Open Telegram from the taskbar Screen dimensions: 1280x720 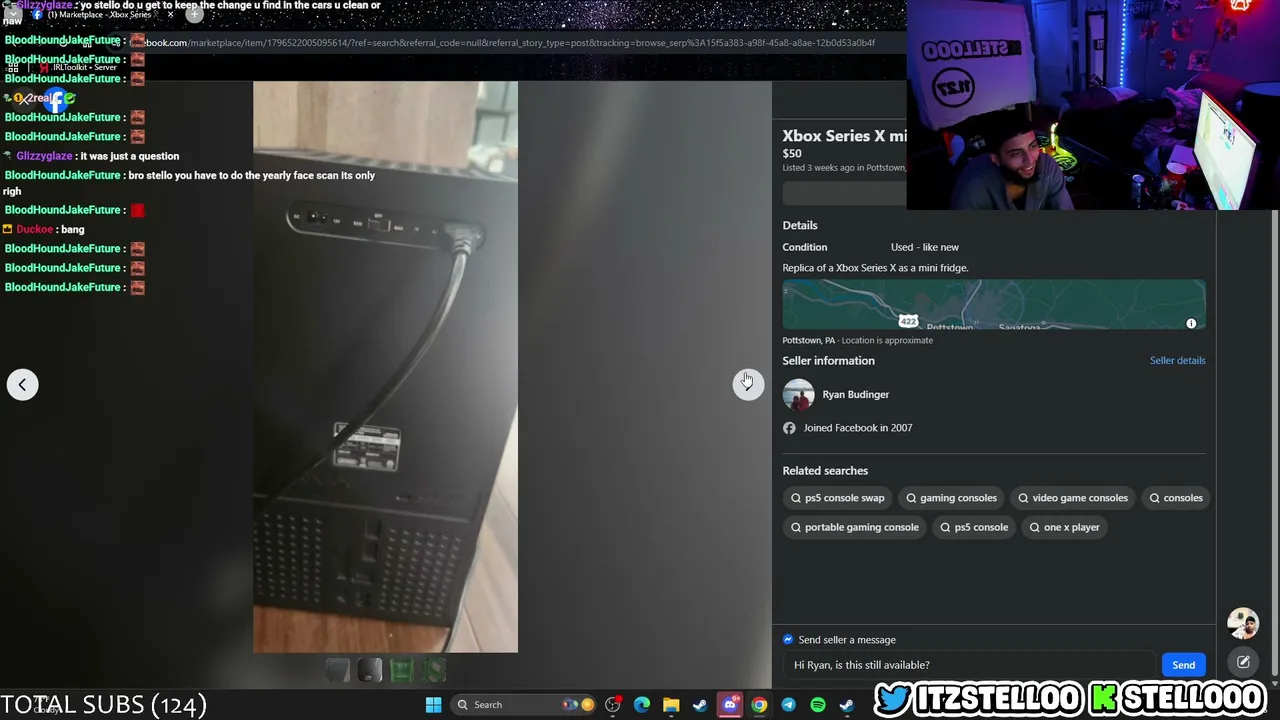789,705
